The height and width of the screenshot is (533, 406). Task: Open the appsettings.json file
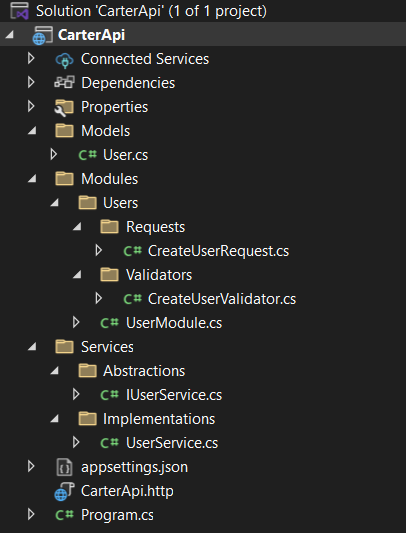click(134, 467)
